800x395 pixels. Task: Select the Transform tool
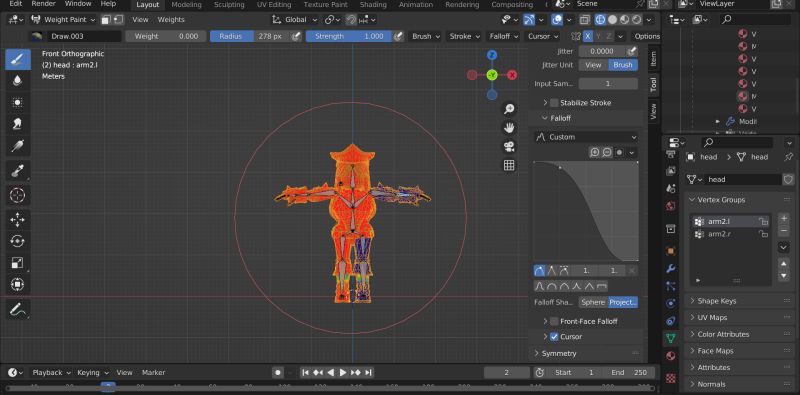point(17,285)
